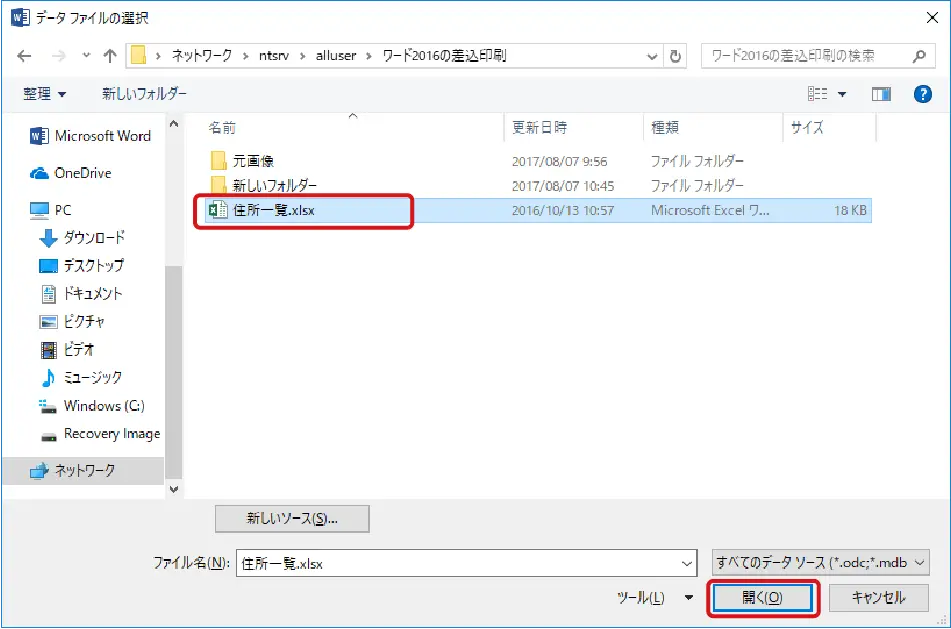Open the ツール(L) dropdown

click(x=654, y=597)
